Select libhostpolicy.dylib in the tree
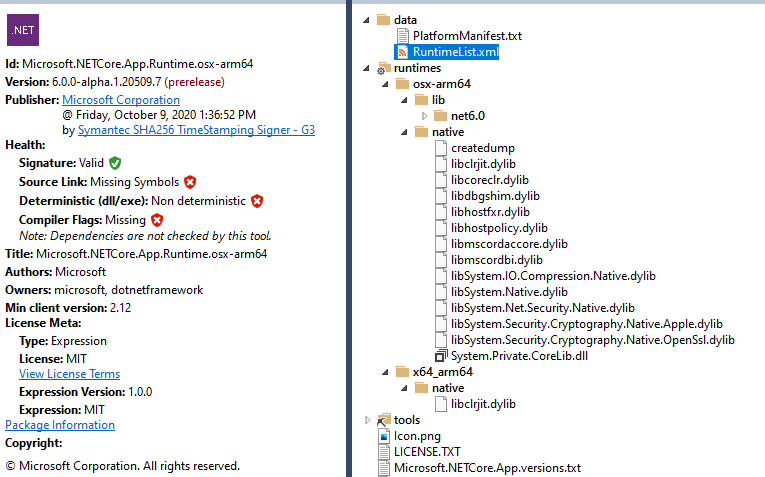Image resolution: width=765 pixels, height=477 pixels. point(499,228)
